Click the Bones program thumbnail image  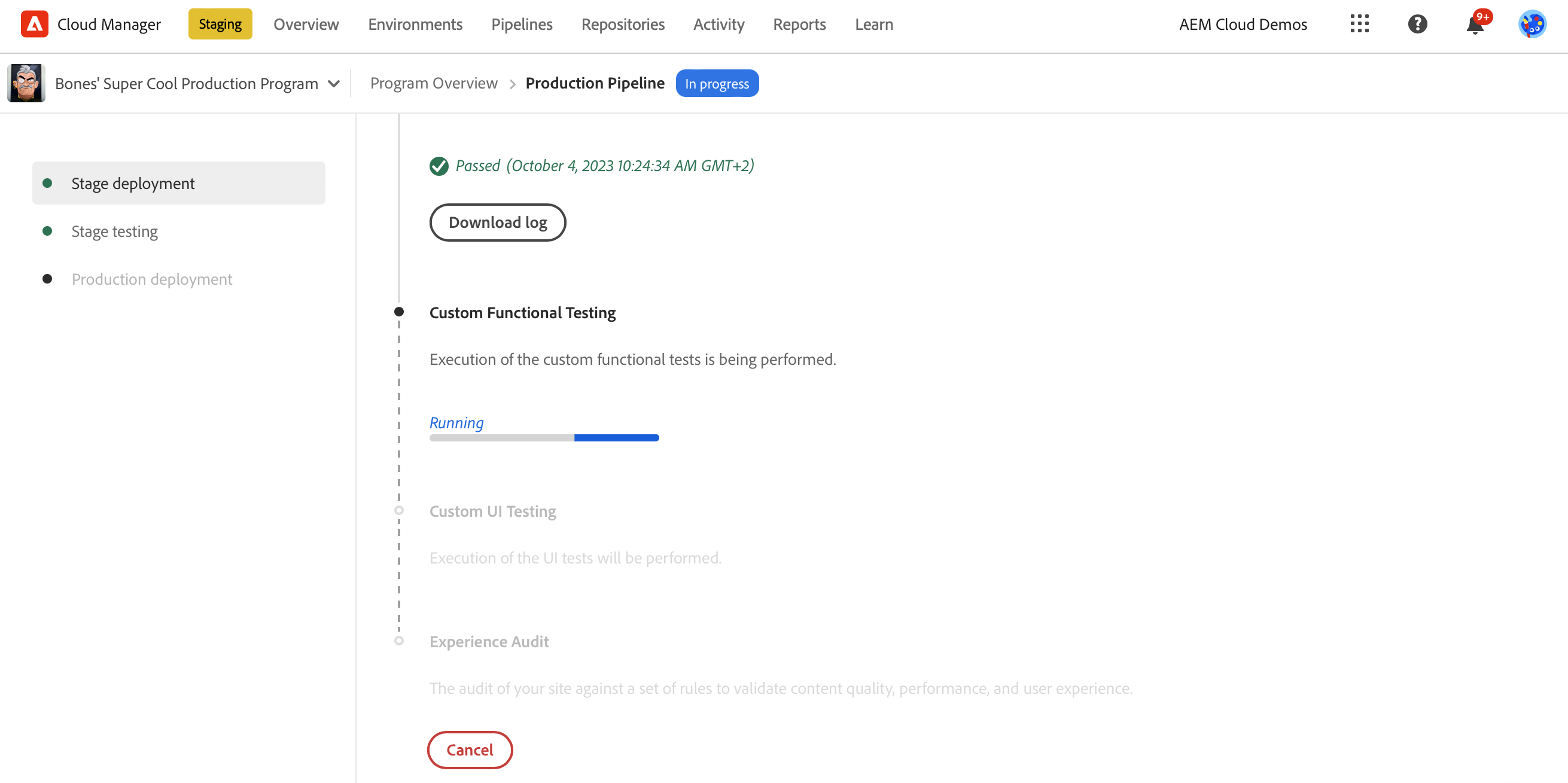pyautogui.click(x=26, y=83)
